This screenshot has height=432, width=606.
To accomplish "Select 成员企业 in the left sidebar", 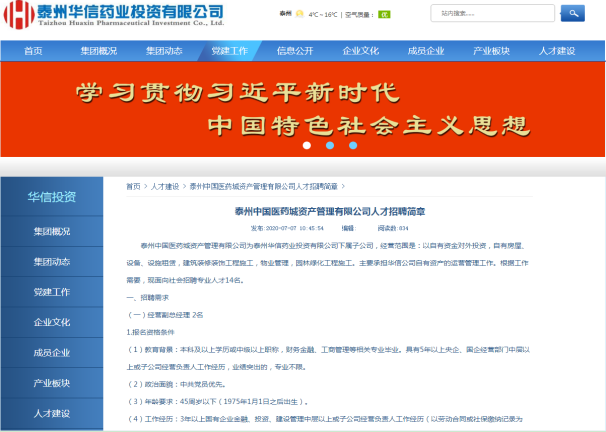I will tap(52, 352).
